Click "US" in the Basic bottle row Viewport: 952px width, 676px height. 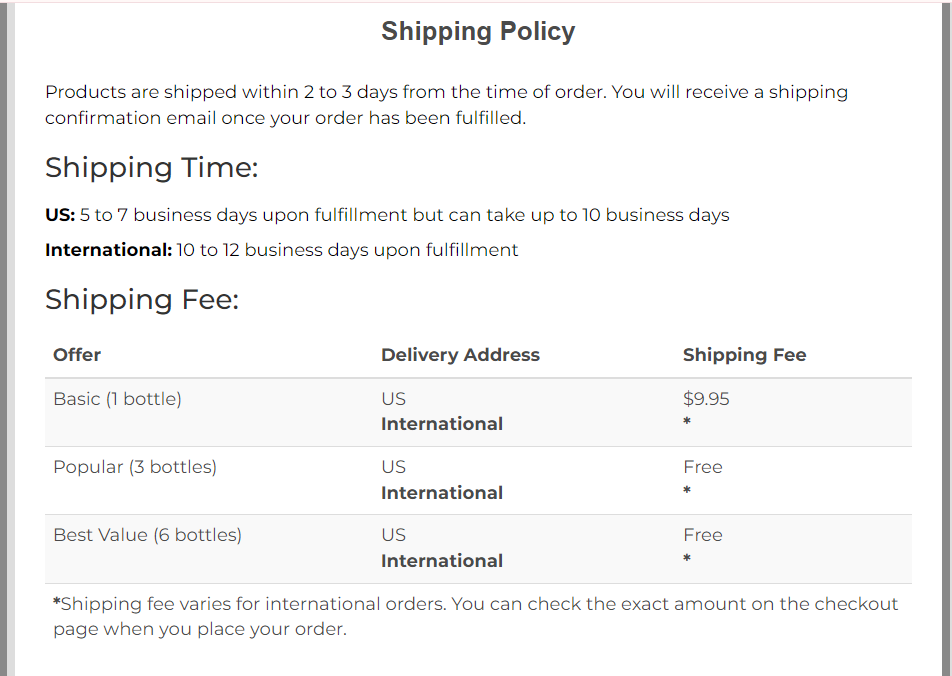click(393, 399)
